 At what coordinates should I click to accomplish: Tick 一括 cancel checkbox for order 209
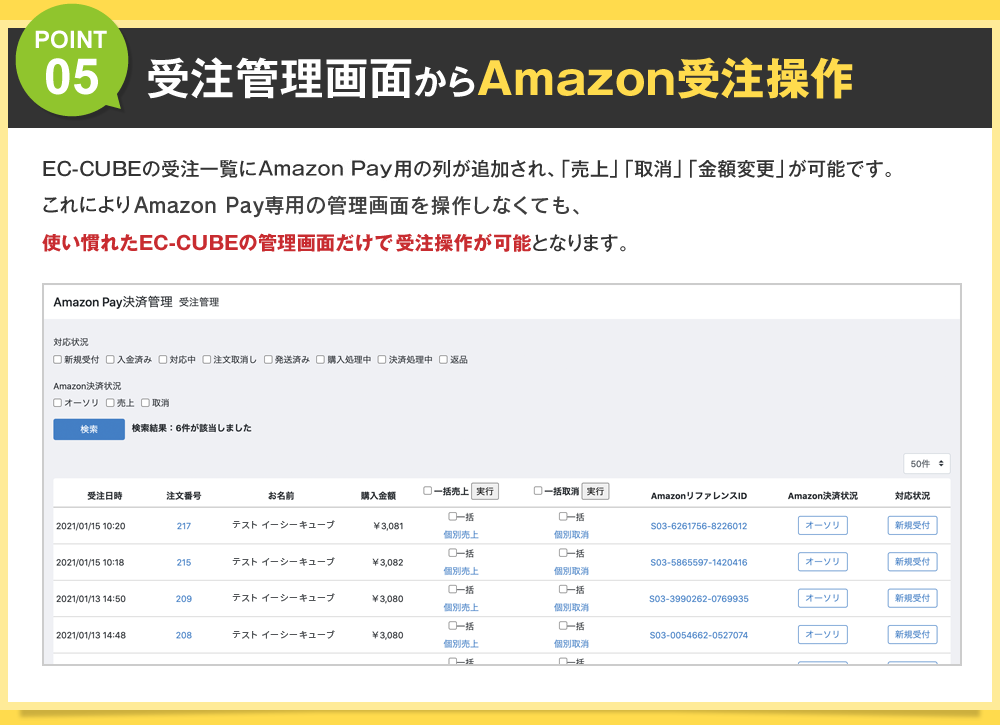pos(563,589)
